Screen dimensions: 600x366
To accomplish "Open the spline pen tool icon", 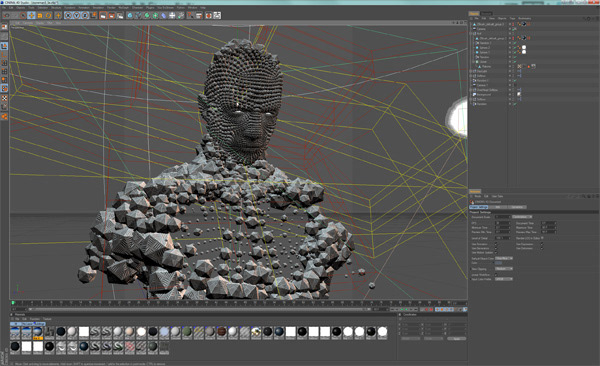I will point(139,15).
